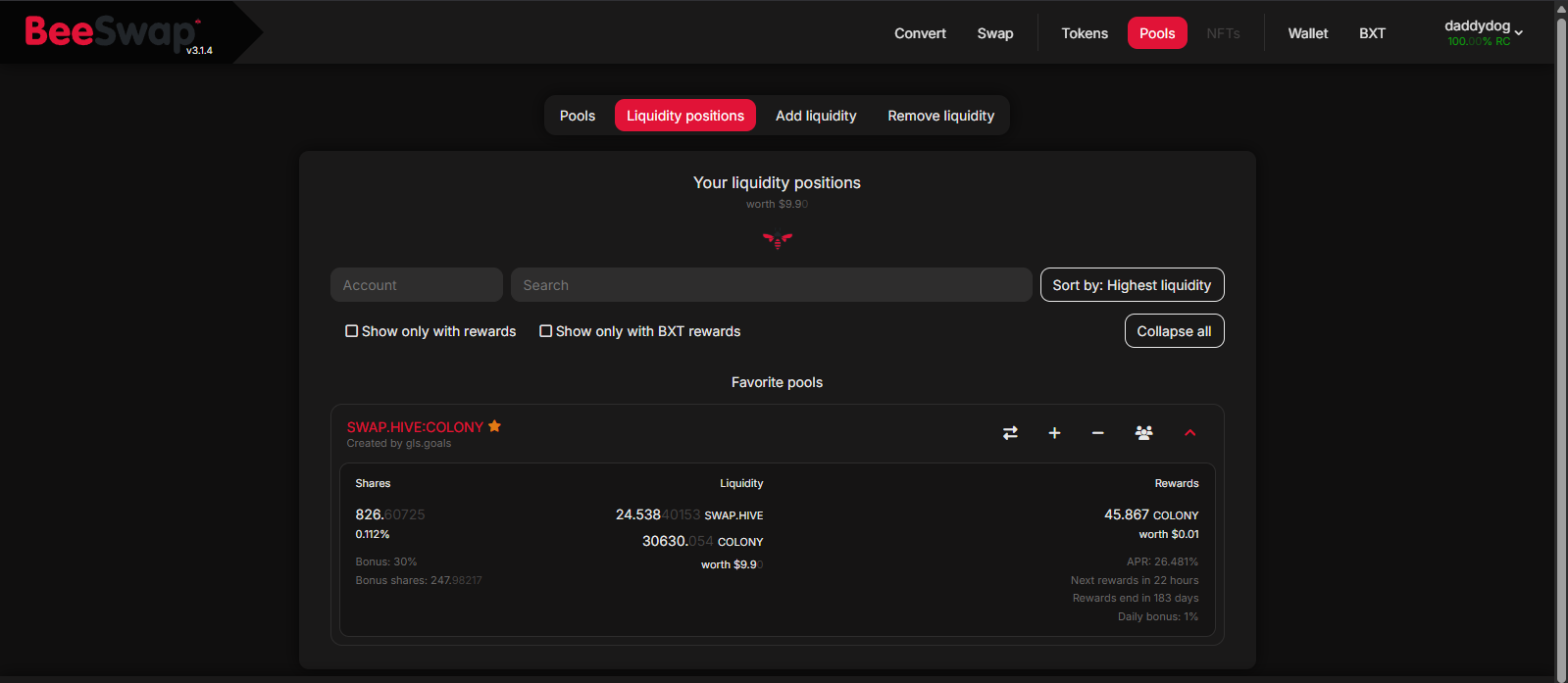Open Sort by: Highest liquidity selector
Viewport: 1568px width, 683px height.
click(x=1132, y=285)
